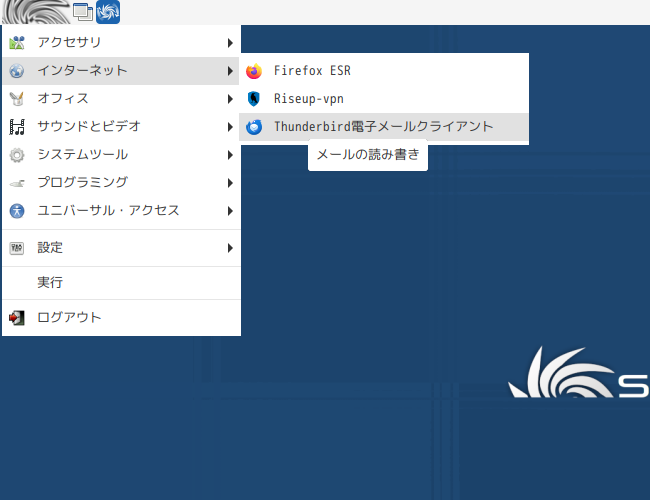This screenshot has height=500, width=650.
Task: Click the サウンドとビデオ film-music icon
Action: point(17,127)
